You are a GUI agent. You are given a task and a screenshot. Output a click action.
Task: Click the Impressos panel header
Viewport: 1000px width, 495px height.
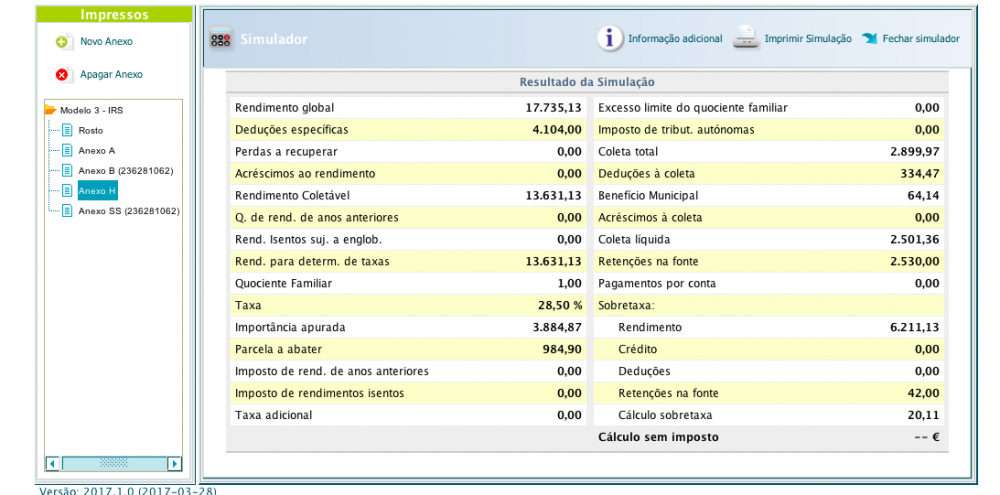point(114,15)
